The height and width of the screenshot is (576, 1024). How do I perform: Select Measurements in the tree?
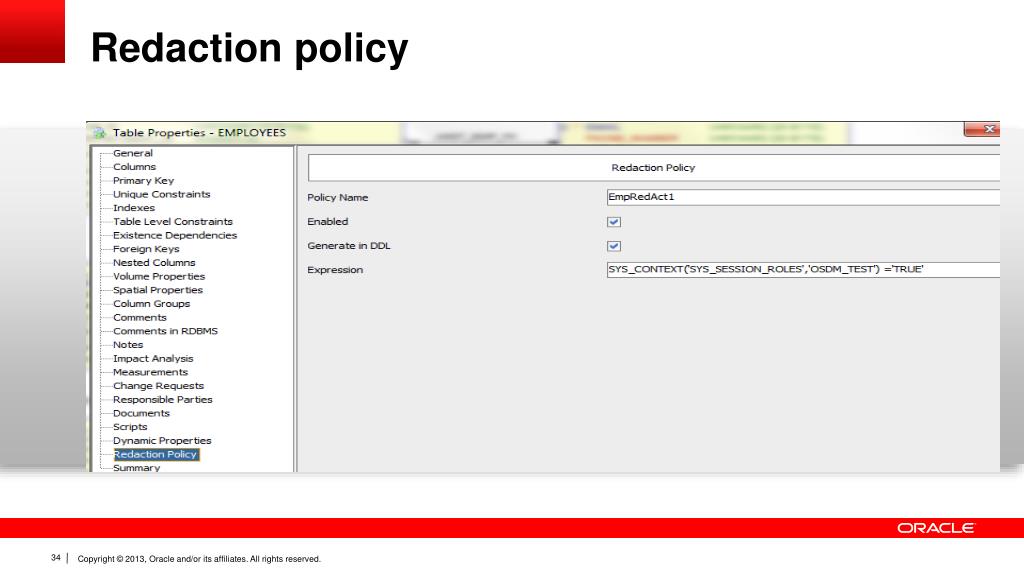(x=150, y=372)
